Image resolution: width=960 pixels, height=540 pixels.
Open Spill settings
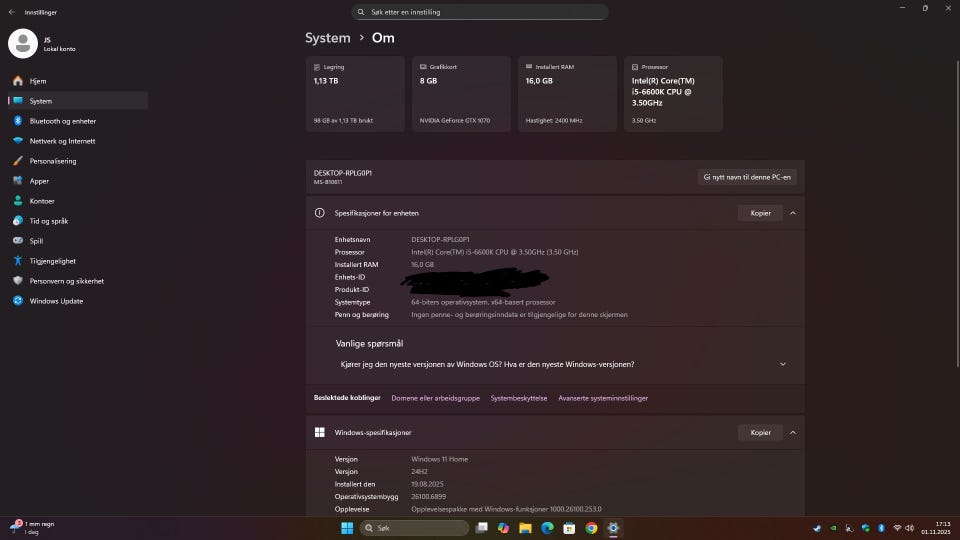coord(78,241)
